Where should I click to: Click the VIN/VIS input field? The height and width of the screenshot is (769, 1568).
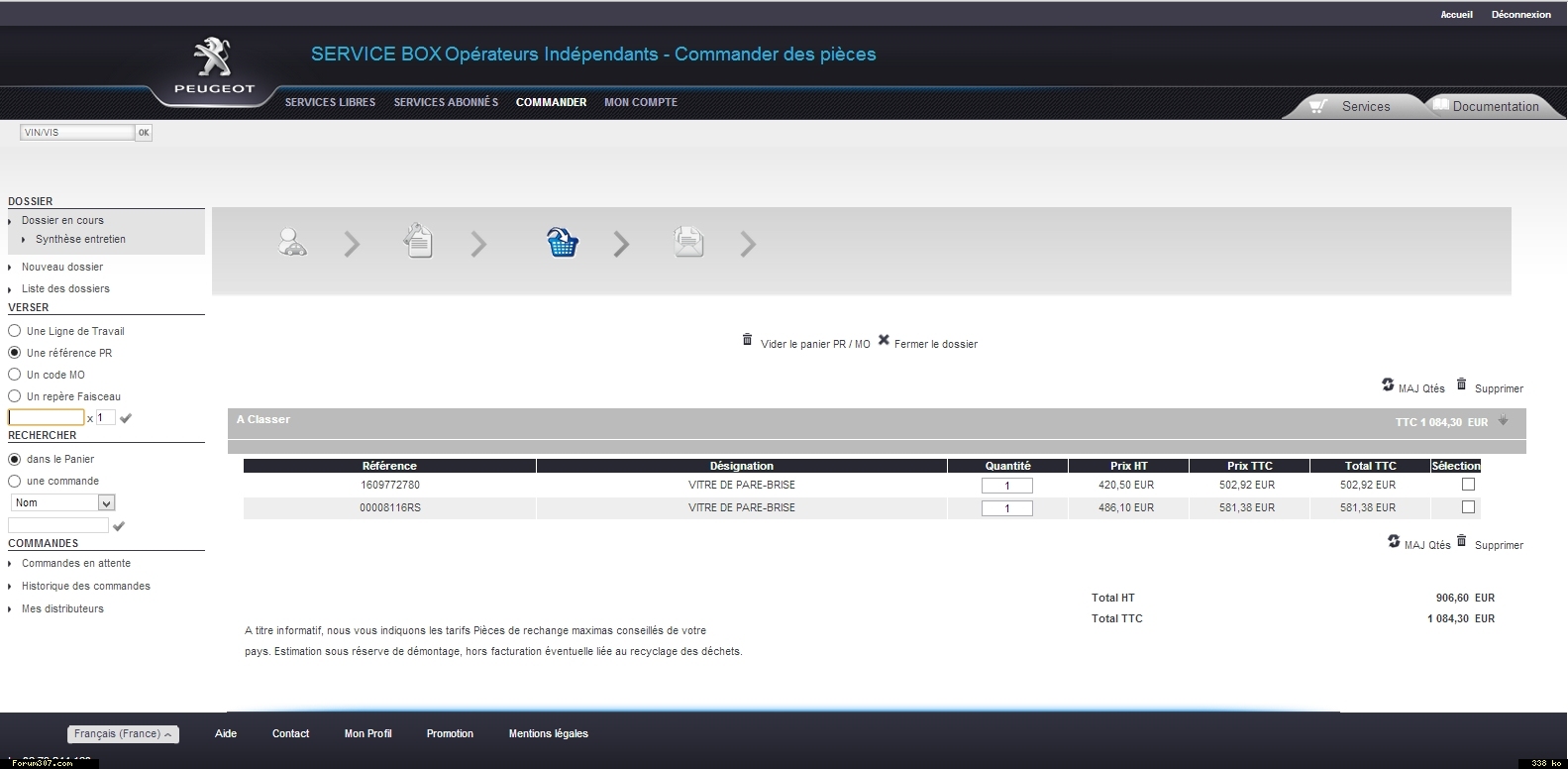(x=76, y=132)
